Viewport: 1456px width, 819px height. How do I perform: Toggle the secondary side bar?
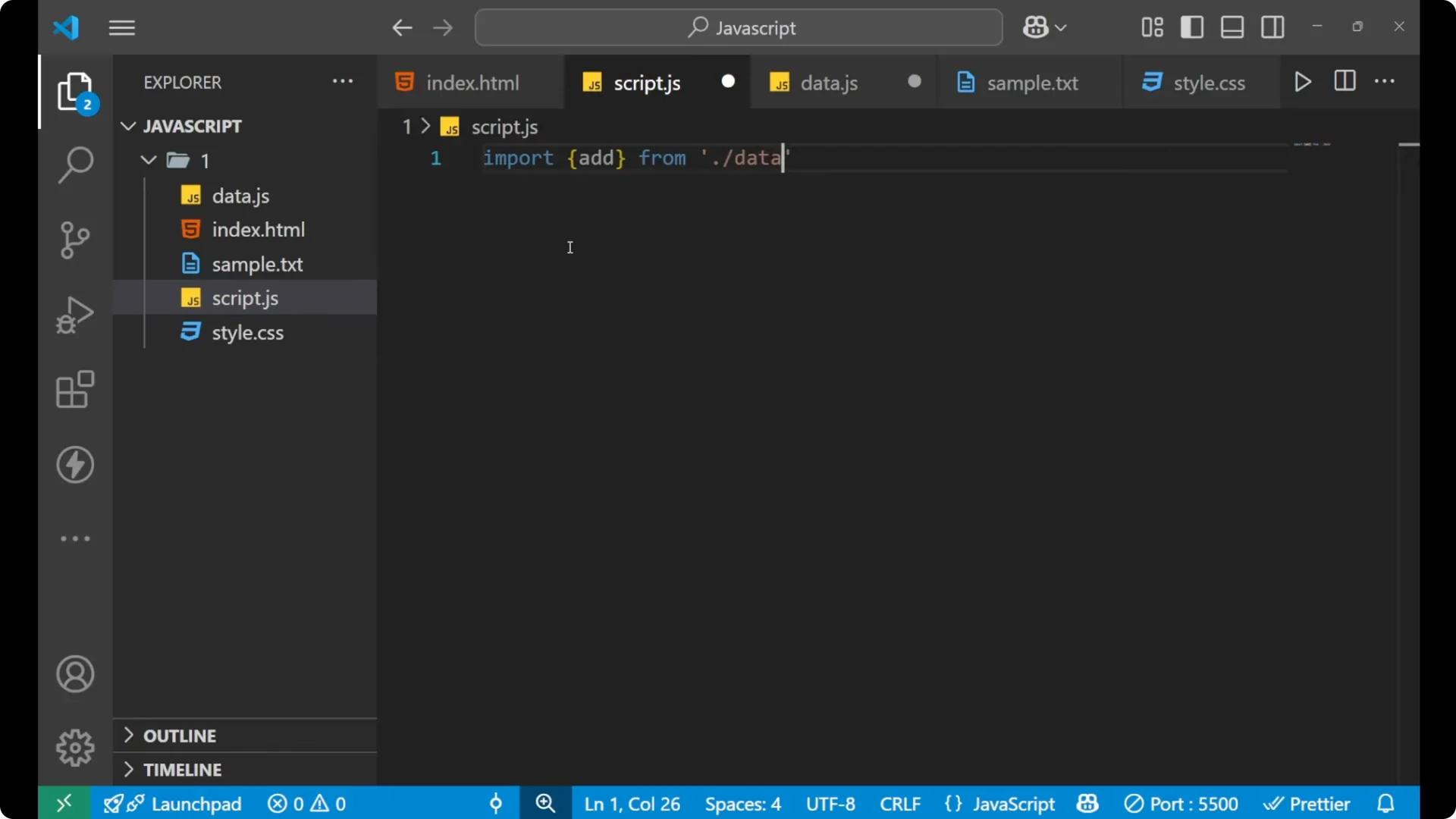tap(1272, 27)
